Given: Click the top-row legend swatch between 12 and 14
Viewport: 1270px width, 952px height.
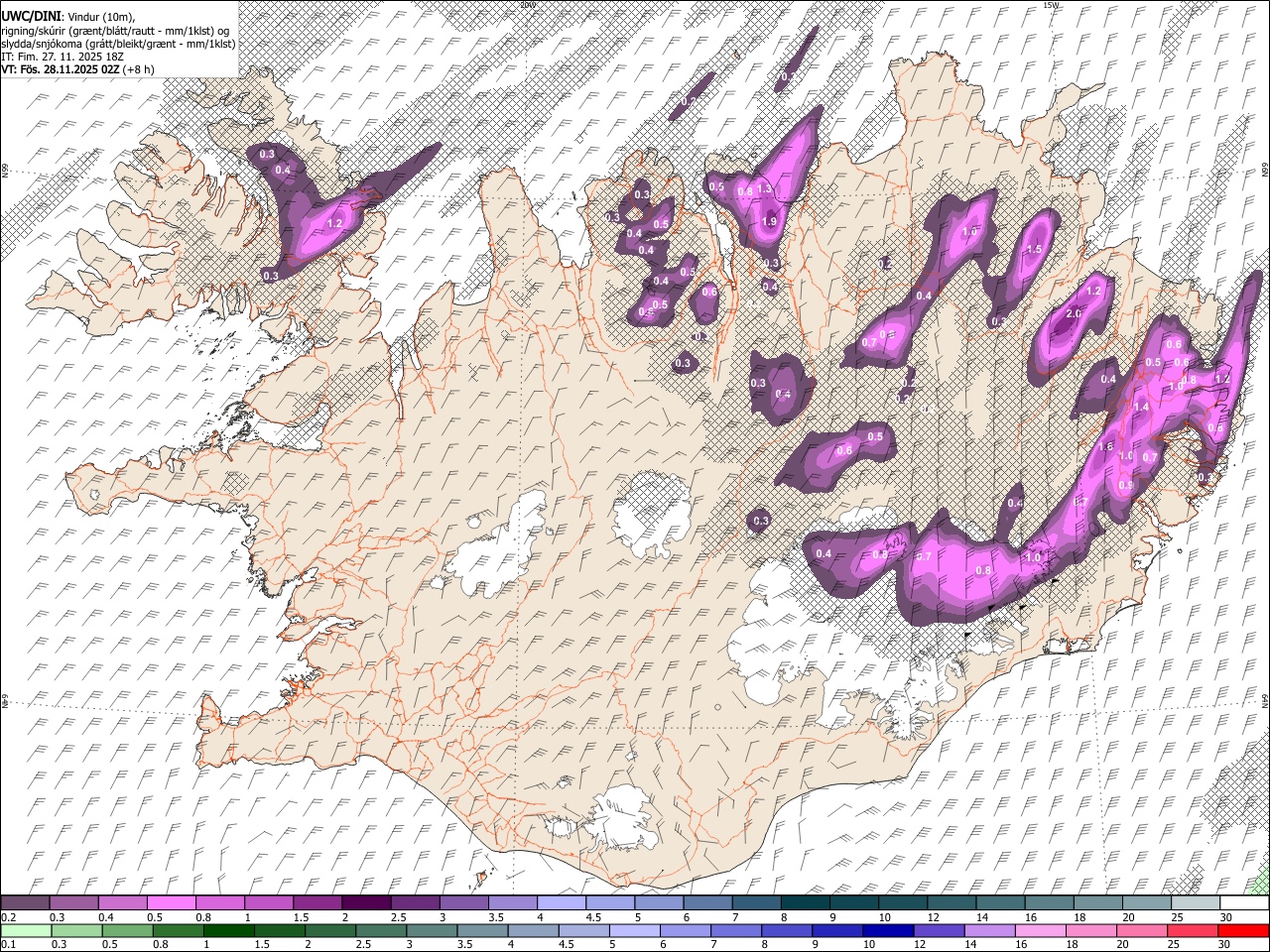Looking at the screenshot, I should 951,903.
